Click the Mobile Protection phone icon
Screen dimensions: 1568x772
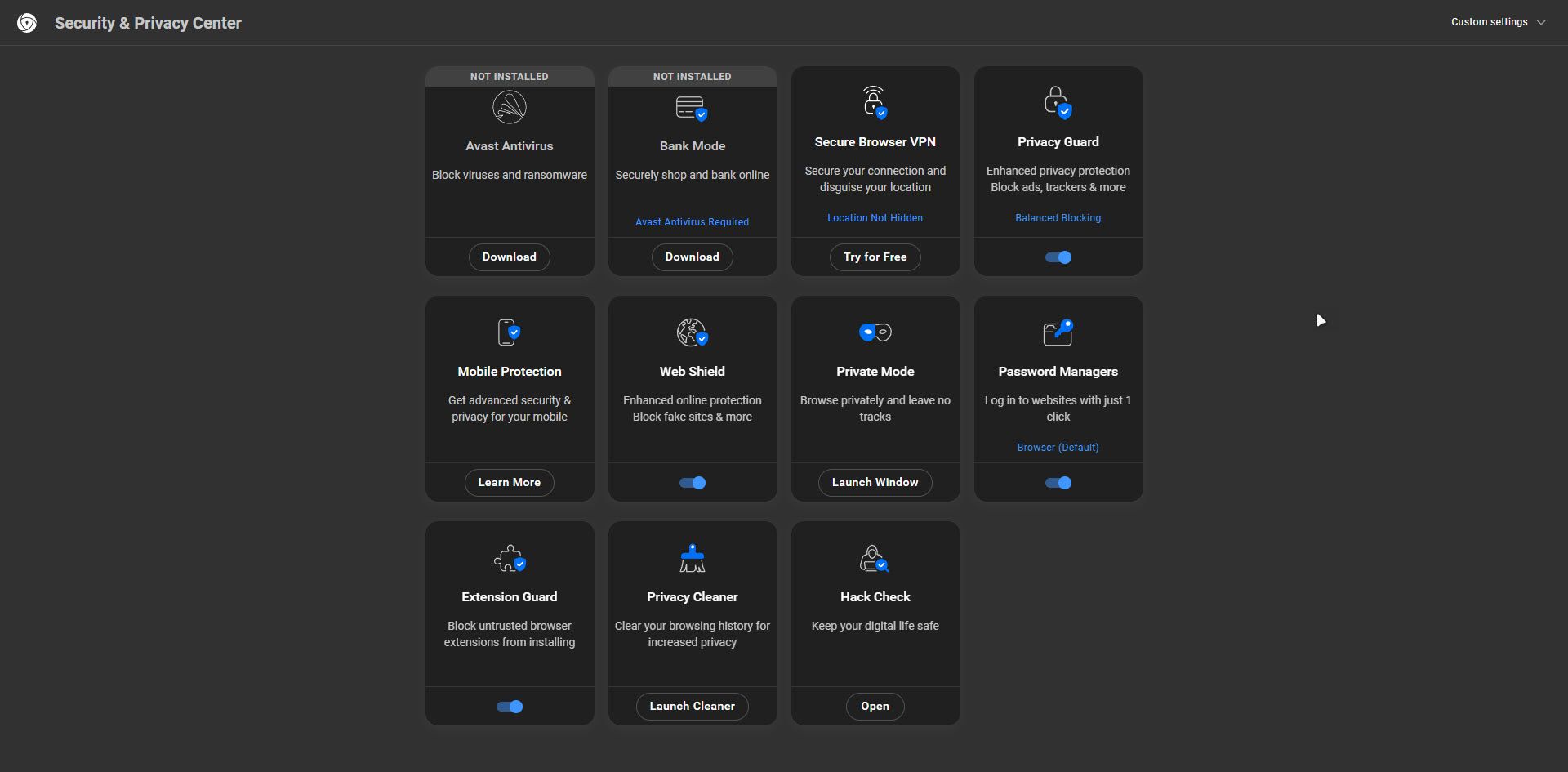[509, 332]
